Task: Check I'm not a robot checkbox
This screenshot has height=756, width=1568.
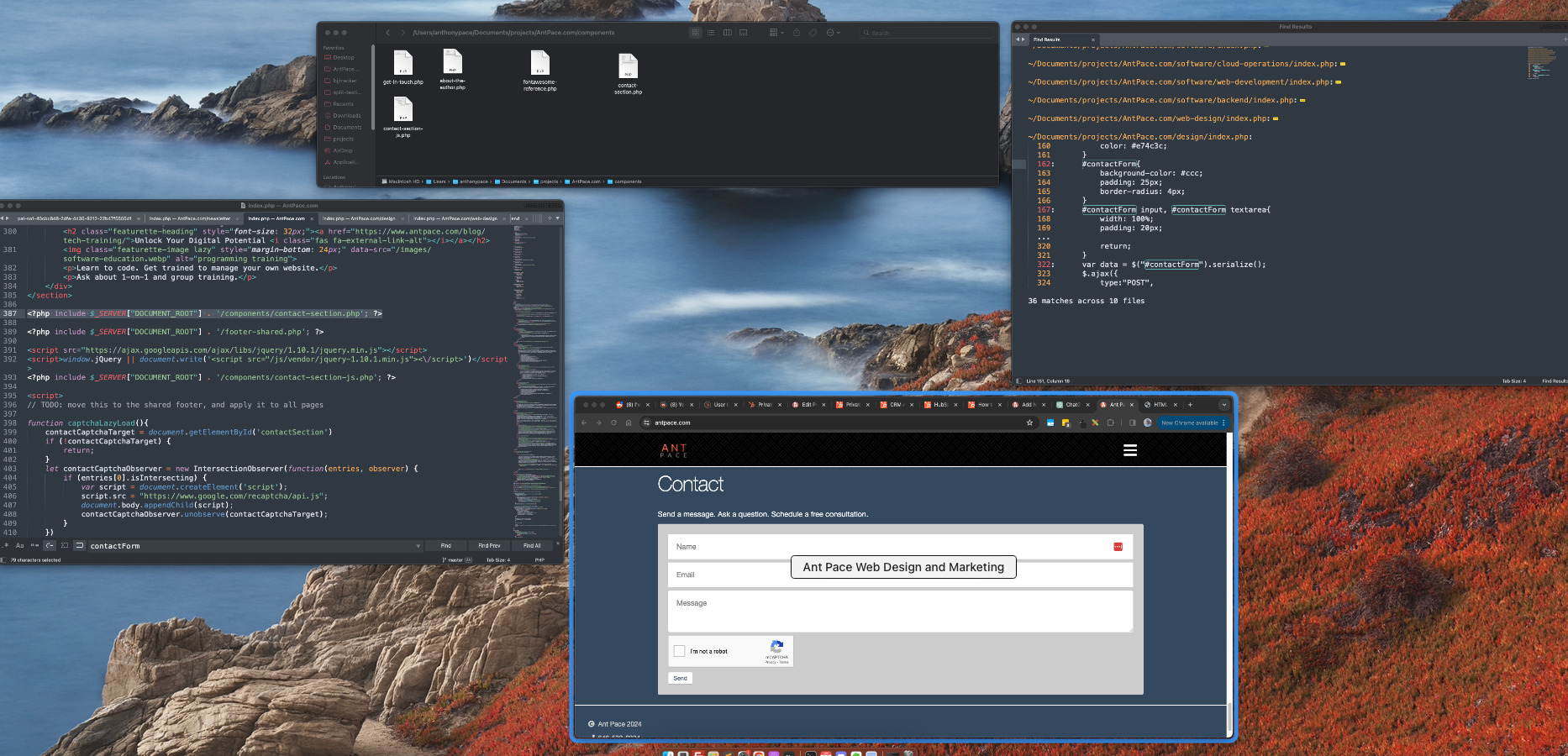Action: pyautogui.click(x=680, y=651)
